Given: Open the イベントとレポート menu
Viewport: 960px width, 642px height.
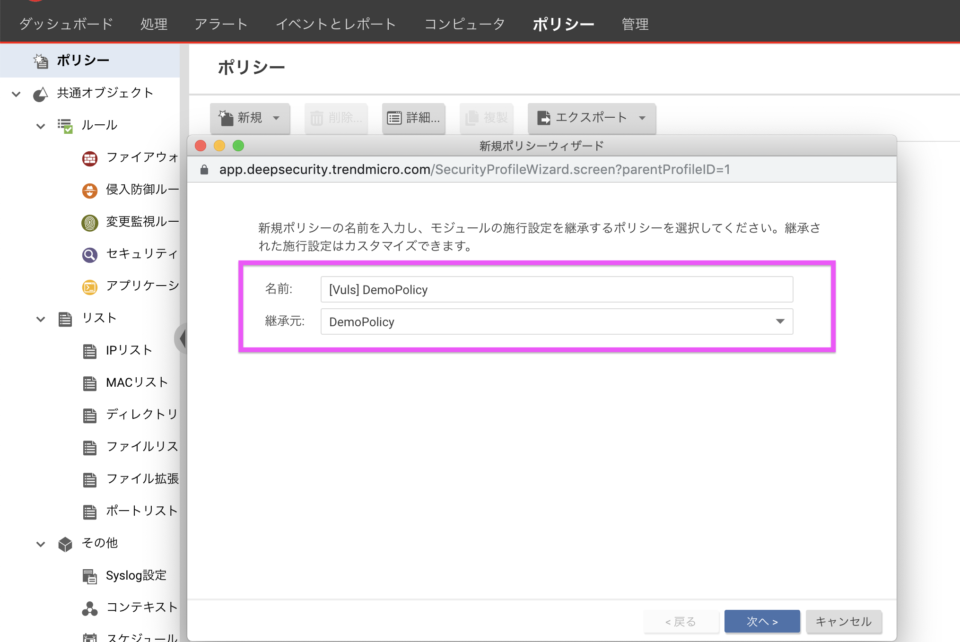Looking at the screenshot, I should (333, 24).
